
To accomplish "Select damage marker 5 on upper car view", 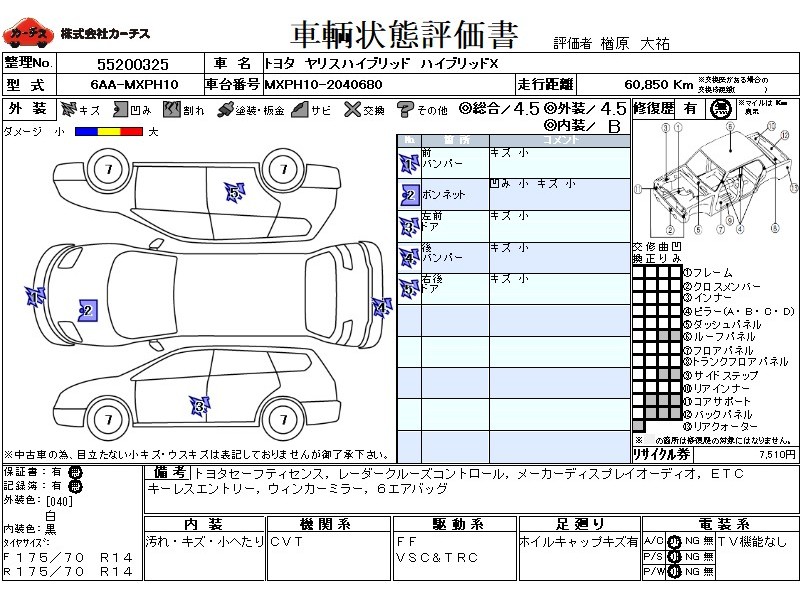I will (x=233, y=190).
